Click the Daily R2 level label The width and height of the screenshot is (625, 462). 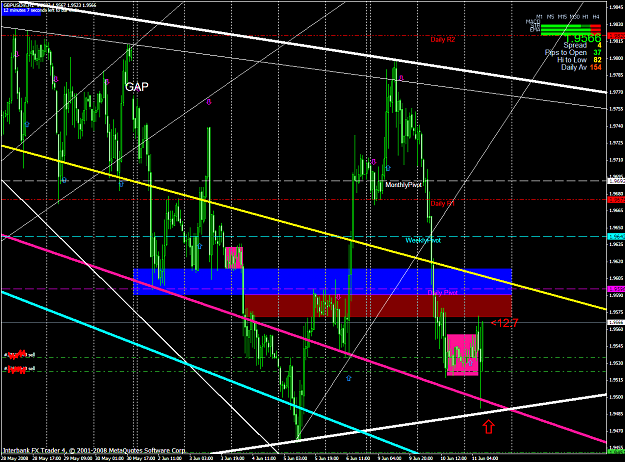pos(442,39)
